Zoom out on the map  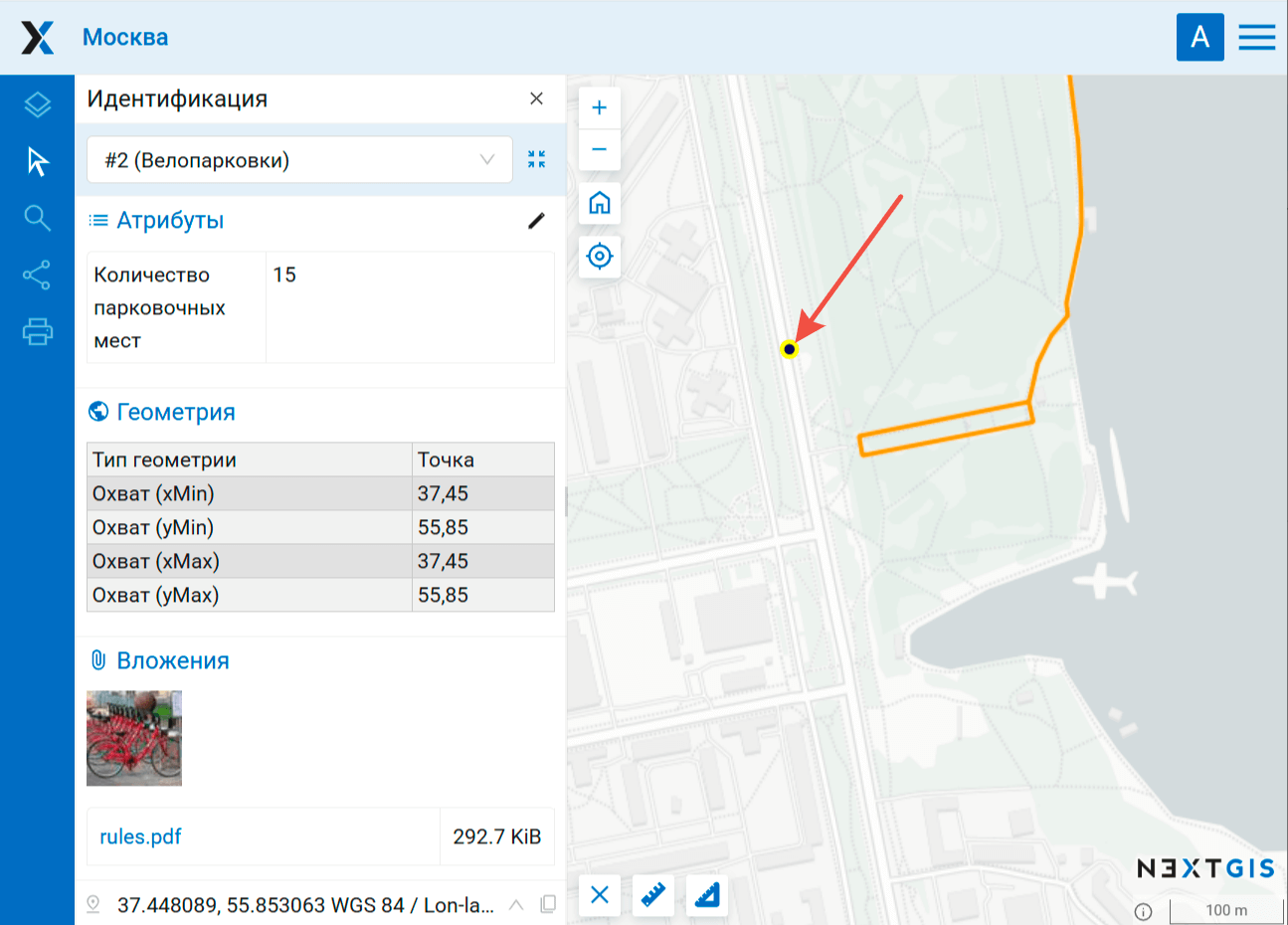pos(599,149)
